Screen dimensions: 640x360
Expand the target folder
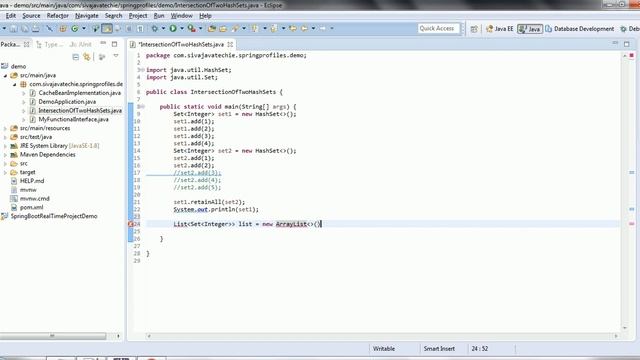click(x=5, y=173)
